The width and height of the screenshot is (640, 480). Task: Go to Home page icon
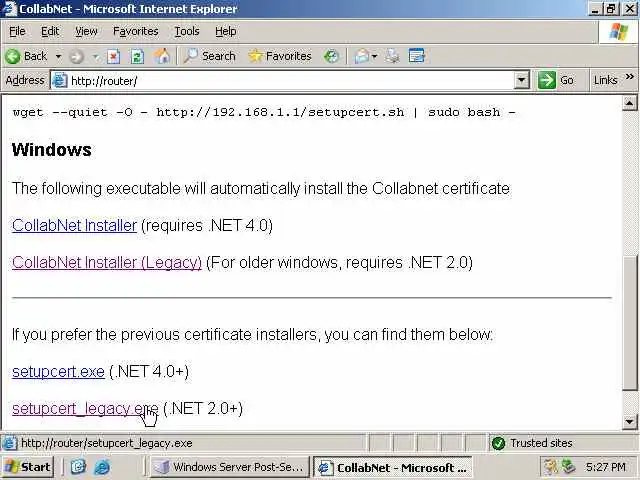(x=162, y=56)
